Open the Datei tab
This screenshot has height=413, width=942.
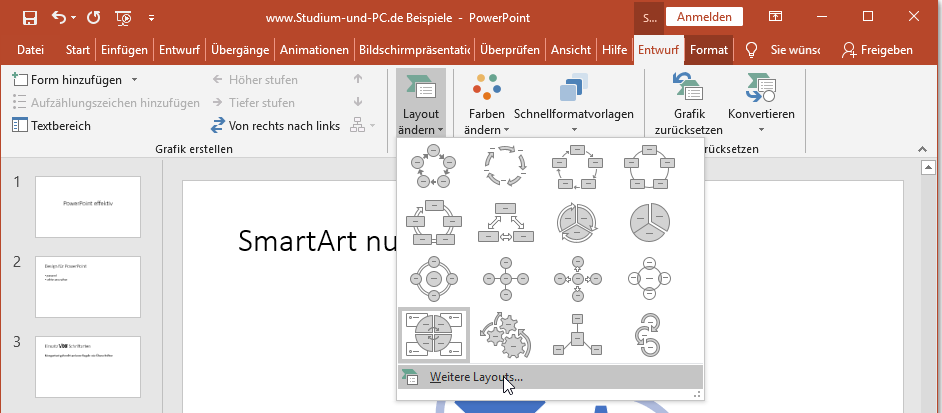click(x=30, y=50)
